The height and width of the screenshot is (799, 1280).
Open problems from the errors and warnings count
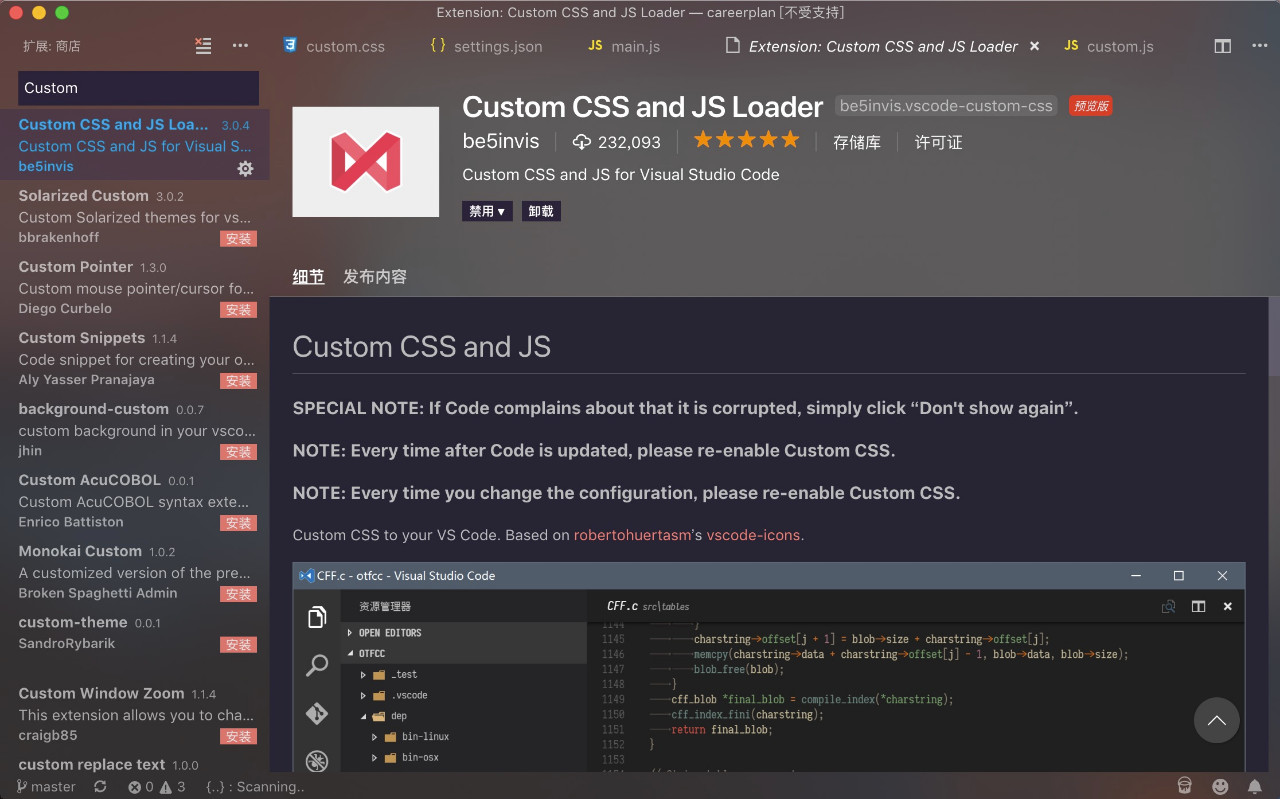pyautogui.click(x=157, y=787)
